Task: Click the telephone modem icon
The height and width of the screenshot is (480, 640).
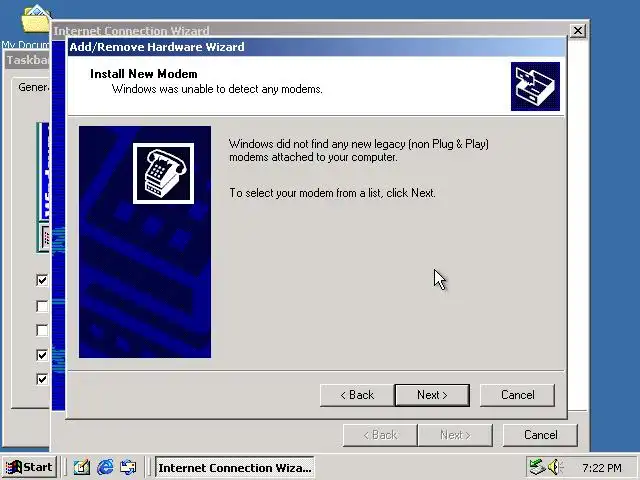Action: click(x=163, y=173)
